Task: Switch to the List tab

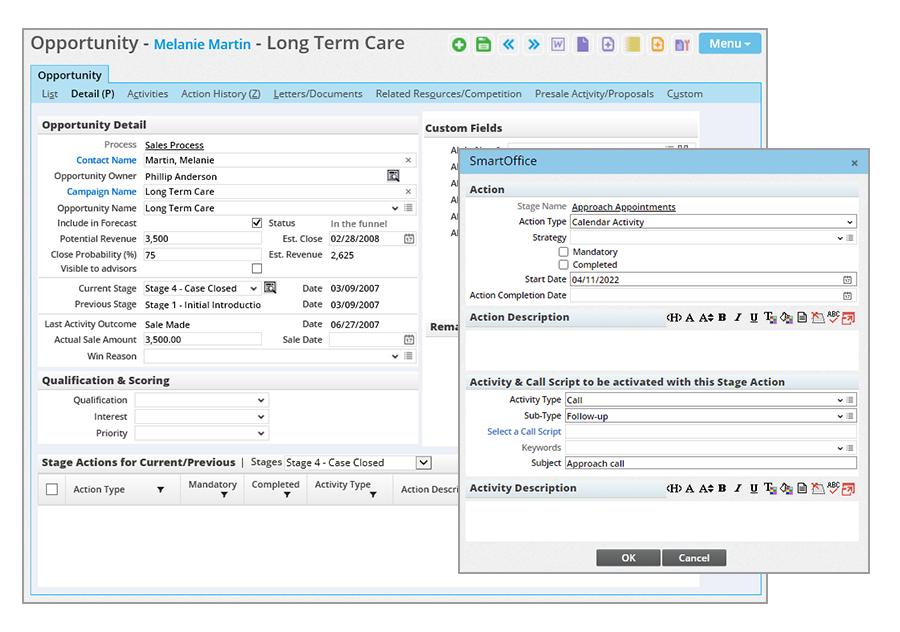Action: click(x=49, y=94)
